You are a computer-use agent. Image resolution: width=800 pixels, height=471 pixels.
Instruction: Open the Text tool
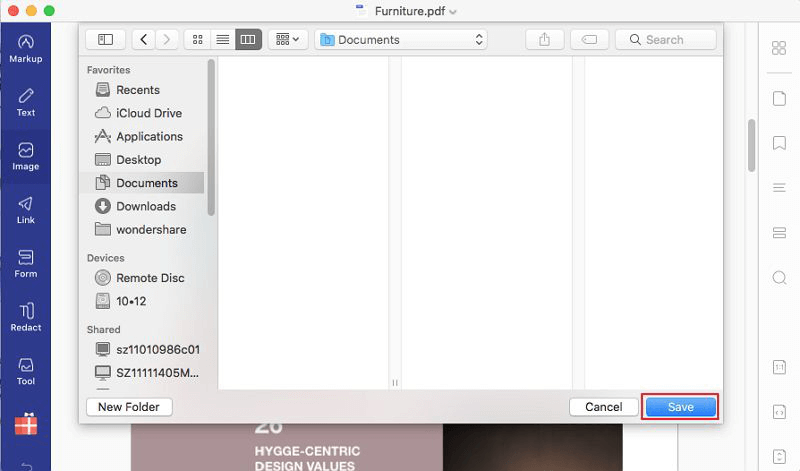[x=26, y=102]
